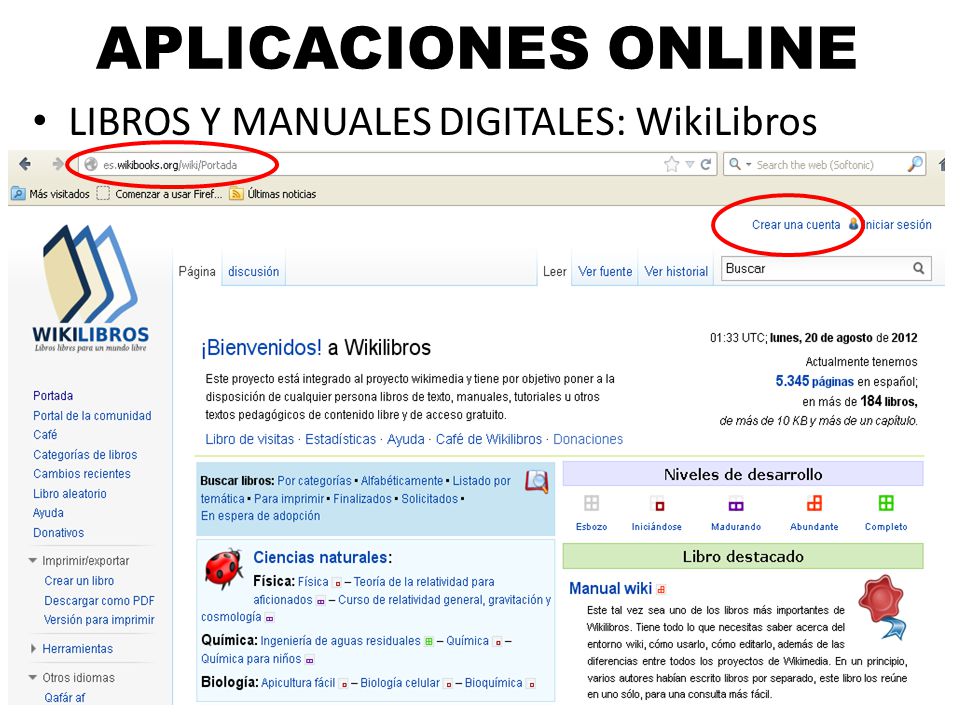
Task: Click the Libro de visitas link
Action: [250, 439]
